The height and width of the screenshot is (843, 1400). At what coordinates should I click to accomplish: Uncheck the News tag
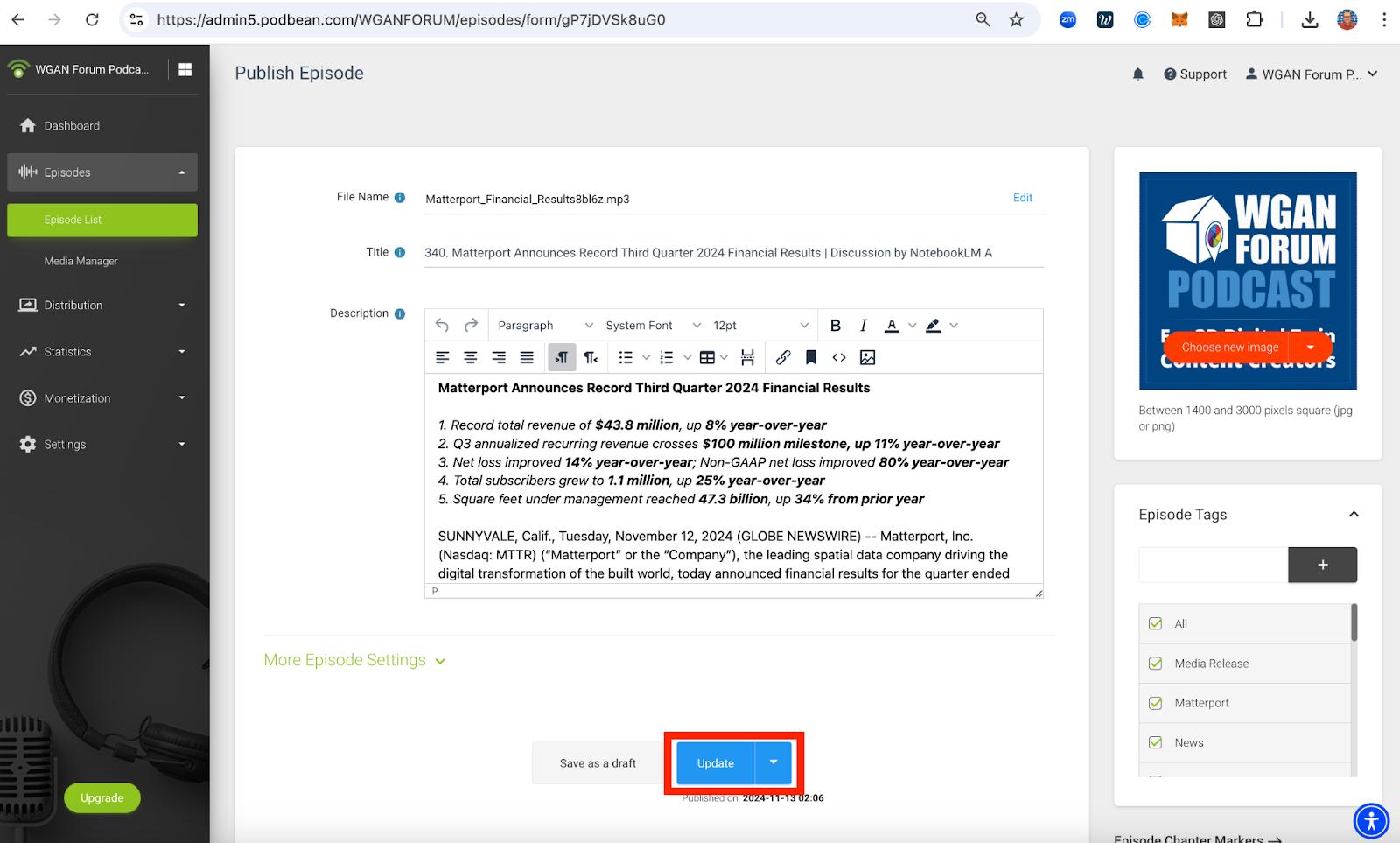click(1156, 742)
